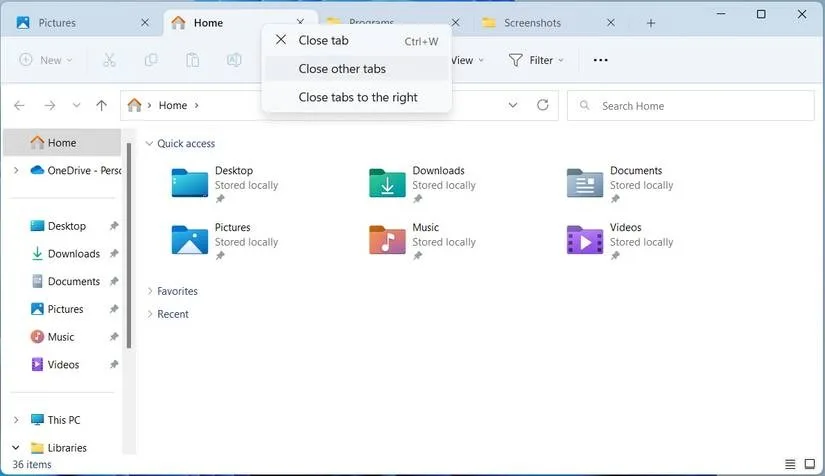Image resolution: width=825 pixels, height=476 pixels.
Task: Click the navigation pane scrollbar
Action: point(129,245)
